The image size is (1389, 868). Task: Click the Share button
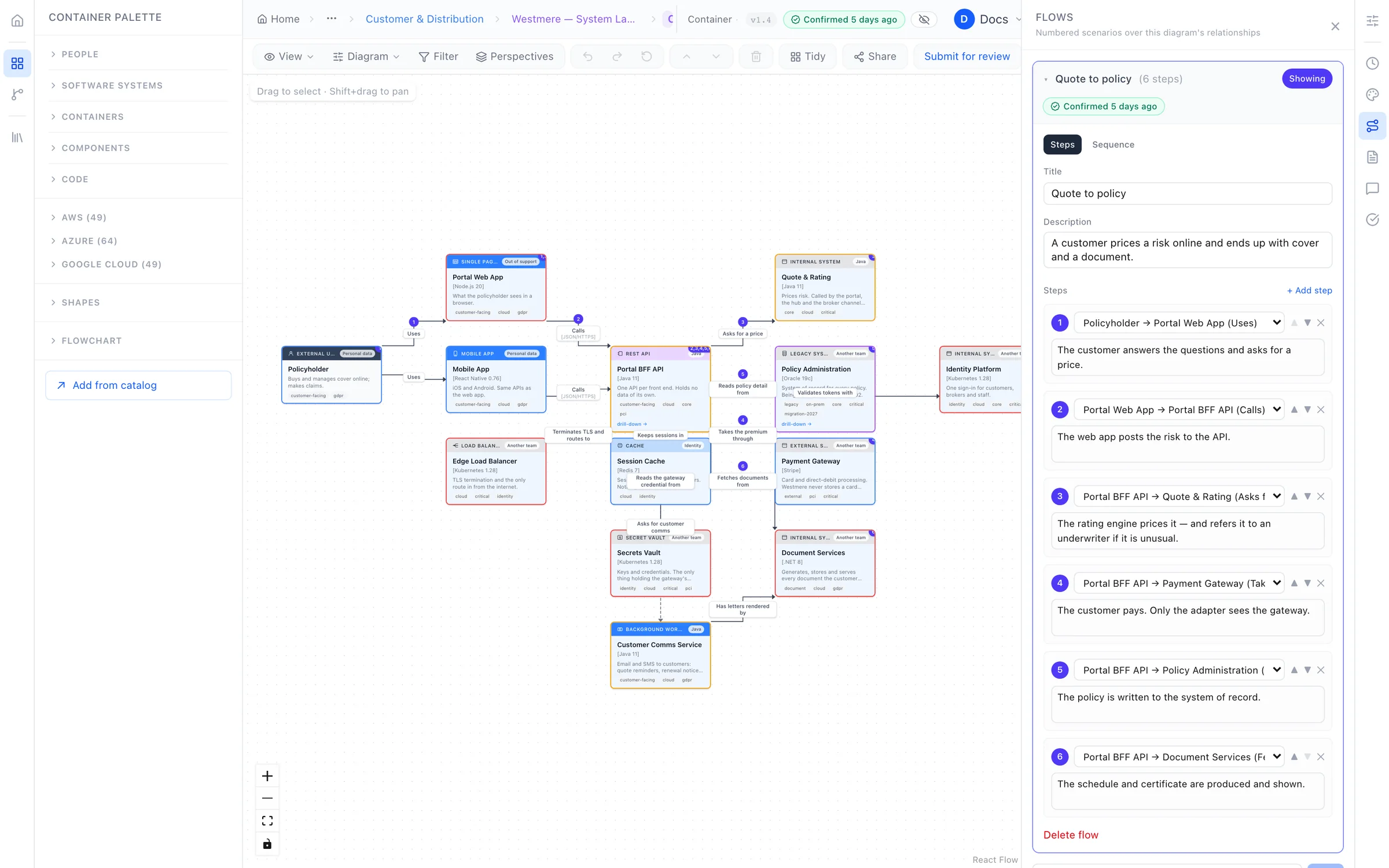coord(874,56)
